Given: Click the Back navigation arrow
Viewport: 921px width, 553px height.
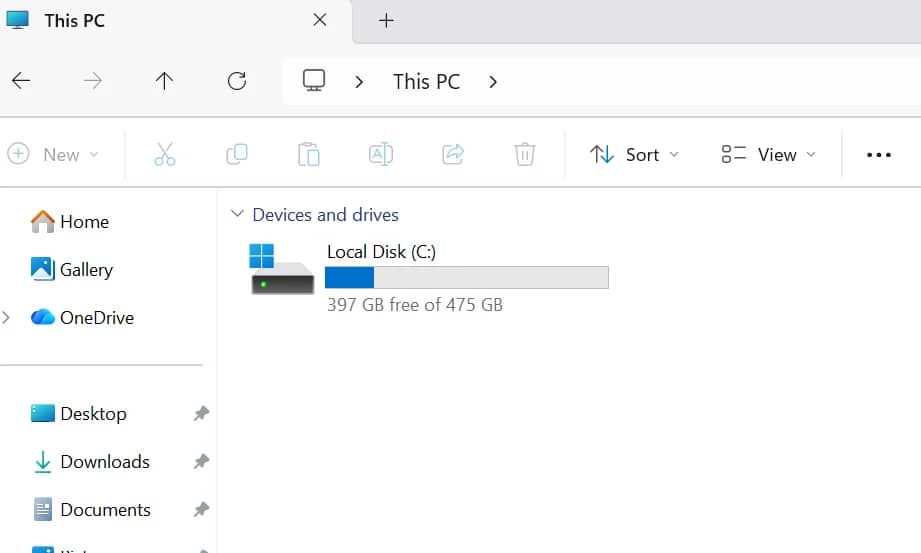Looking at the screenshot, I should pos(21,81).
